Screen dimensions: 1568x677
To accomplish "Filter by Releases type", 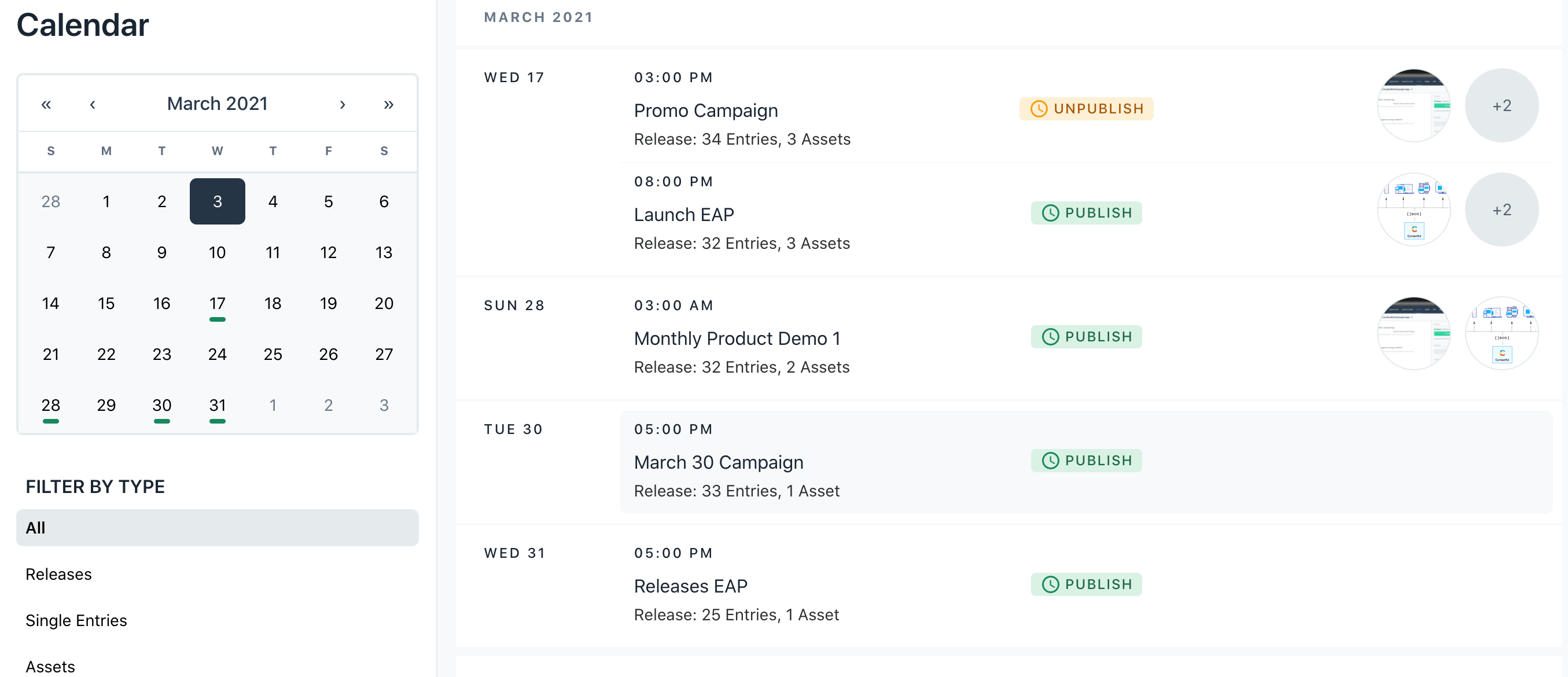I will [58, 573].
